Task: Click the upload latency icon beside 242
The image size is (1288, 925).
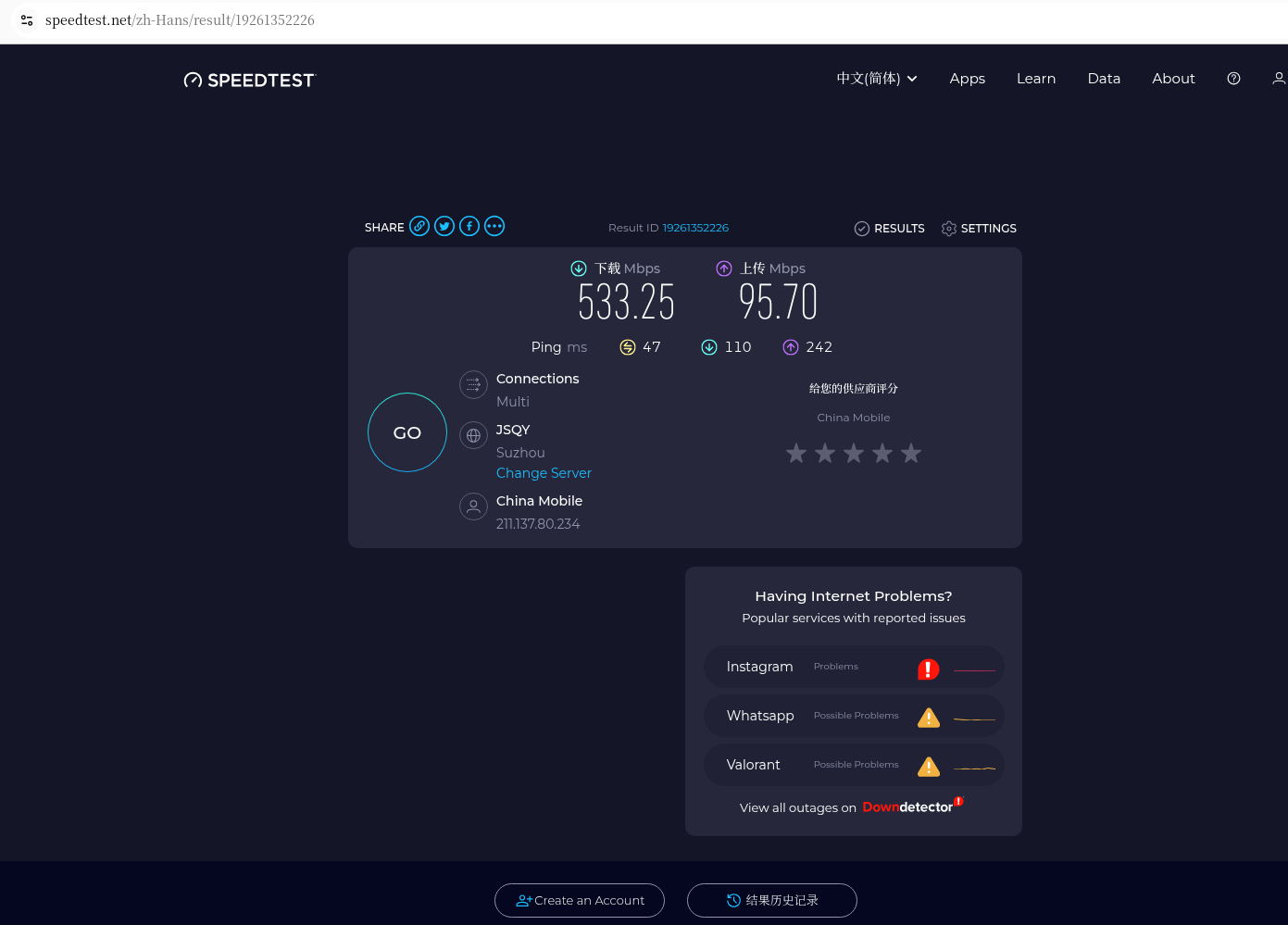Action: (x=791, y=347)
